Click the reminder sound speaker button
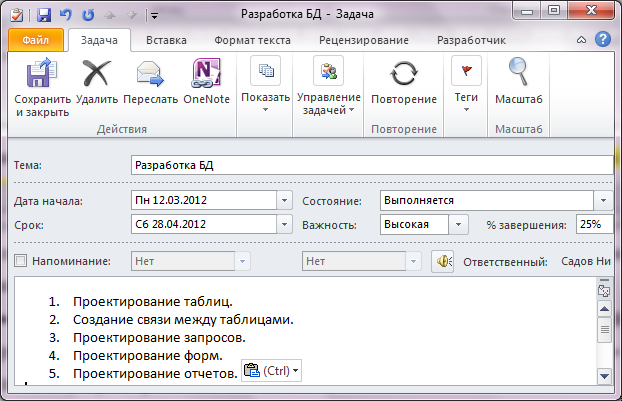 tap(443, 261)
